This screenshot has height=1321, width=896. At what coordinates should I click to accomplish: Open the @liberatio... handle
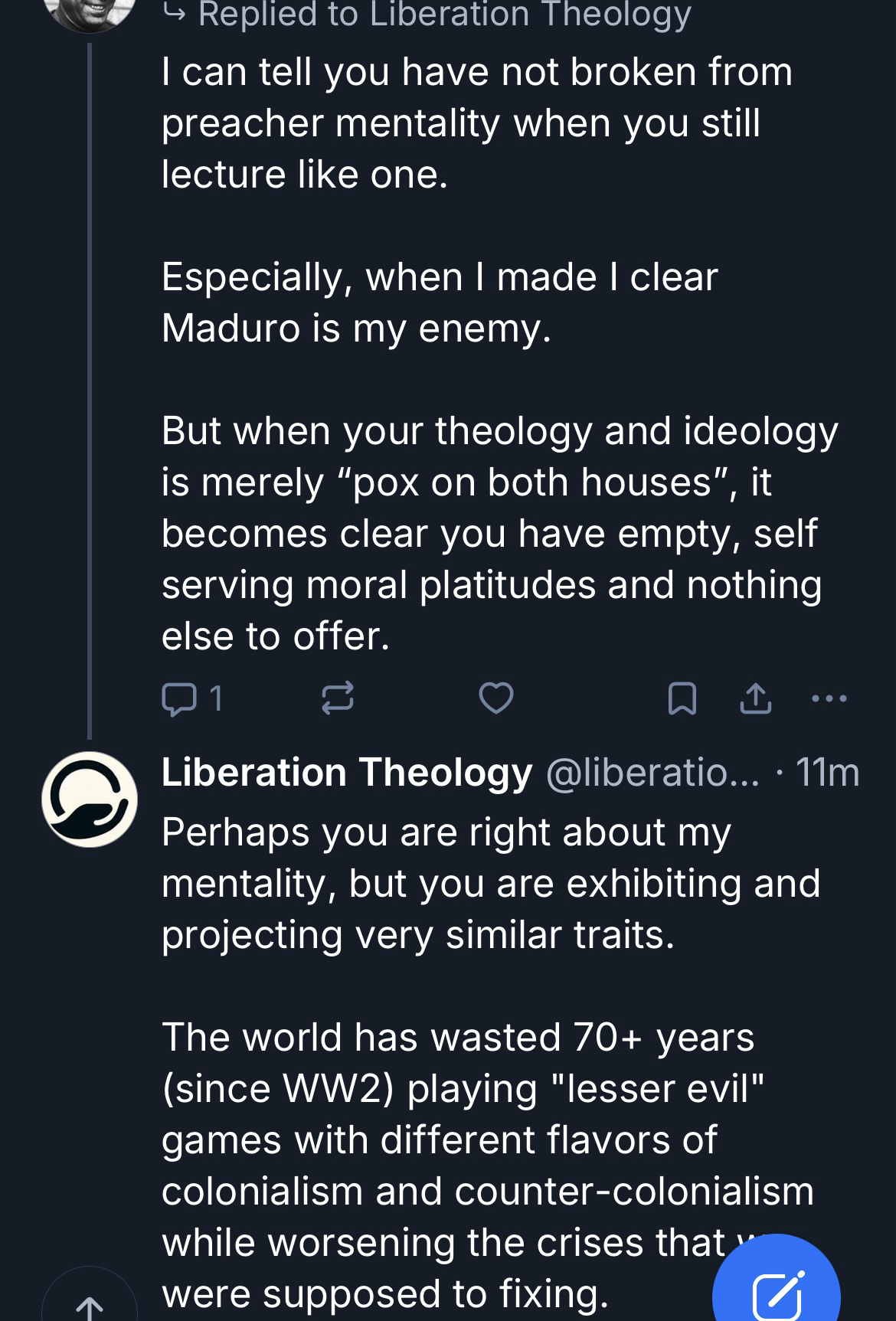pyautogui.click(x=652, y=772)
